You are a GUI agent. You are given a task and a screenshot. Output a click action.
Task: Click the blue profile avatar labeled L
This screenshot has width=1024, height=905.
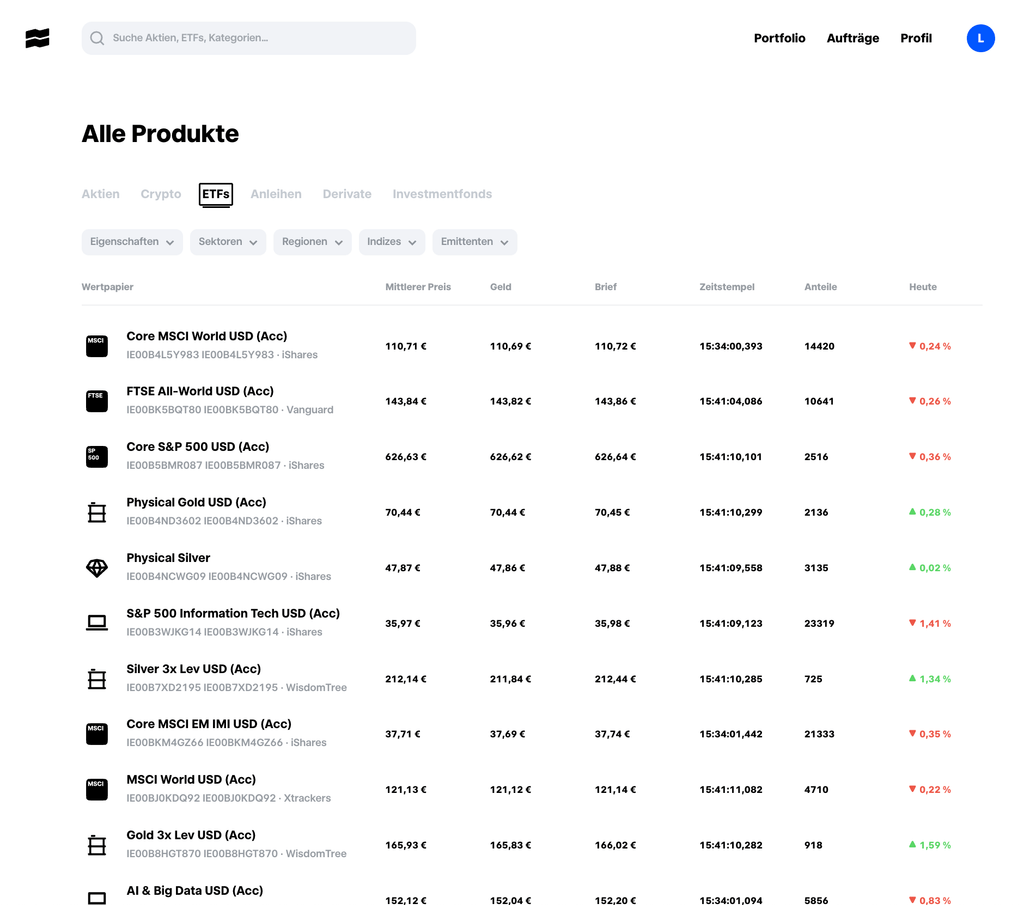click(x=980, y=38)
